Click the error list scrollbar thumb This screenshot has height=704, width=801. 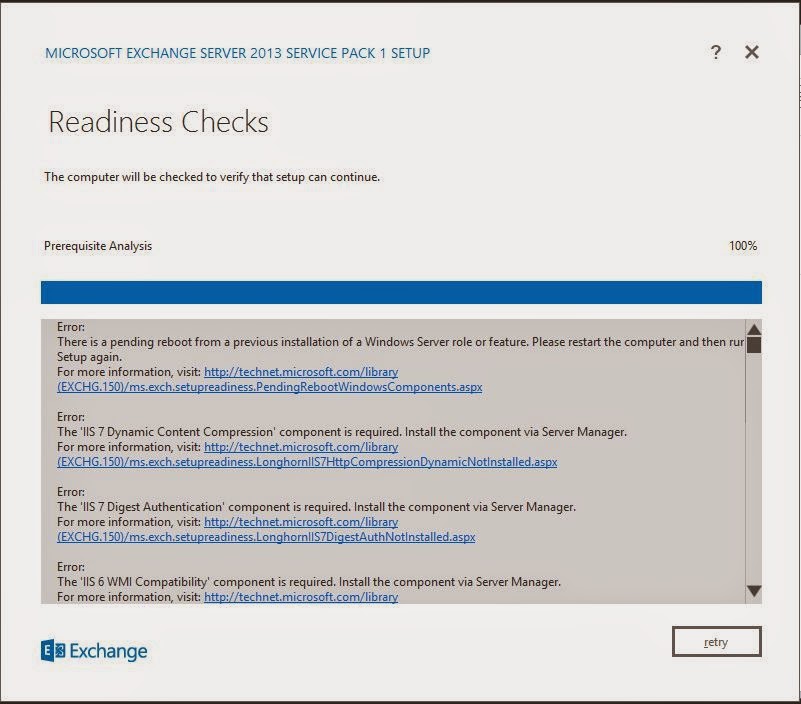tap(753, 345)
